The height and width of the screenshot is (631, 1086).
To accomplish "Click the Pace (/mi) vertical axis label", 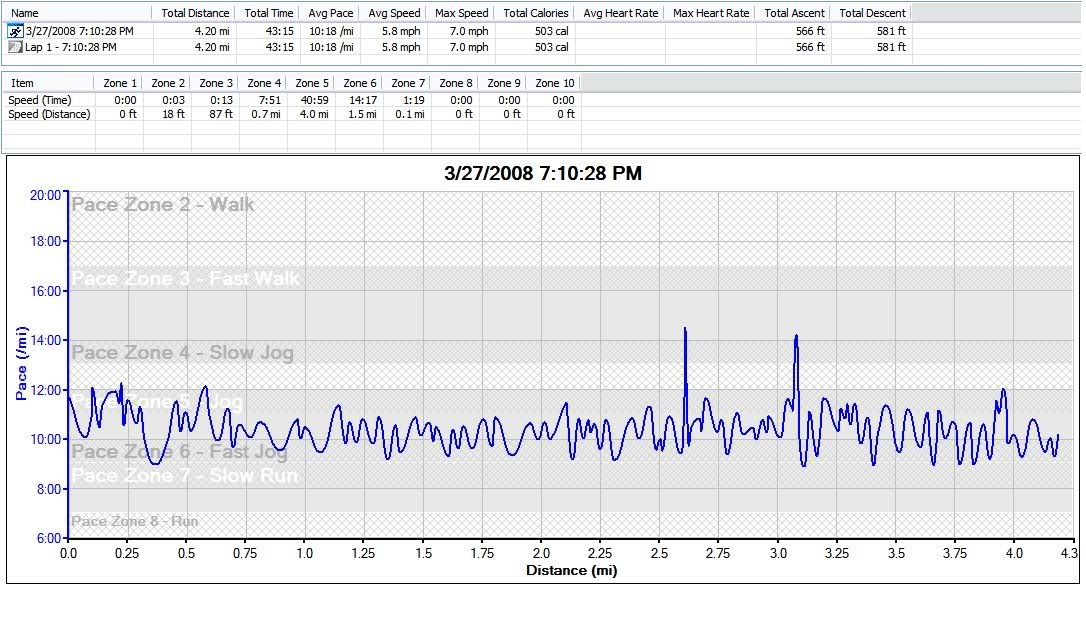I will [22, 364].
